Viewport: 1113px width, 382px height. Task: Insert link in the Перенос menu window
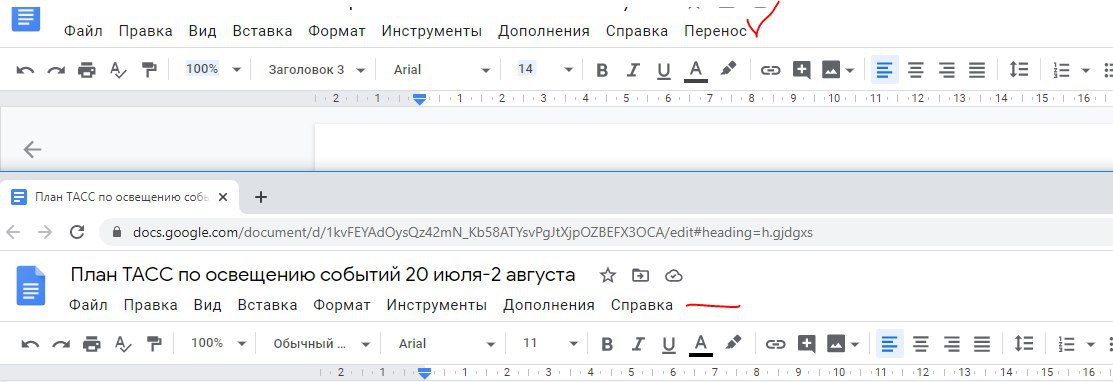(770, 70)
